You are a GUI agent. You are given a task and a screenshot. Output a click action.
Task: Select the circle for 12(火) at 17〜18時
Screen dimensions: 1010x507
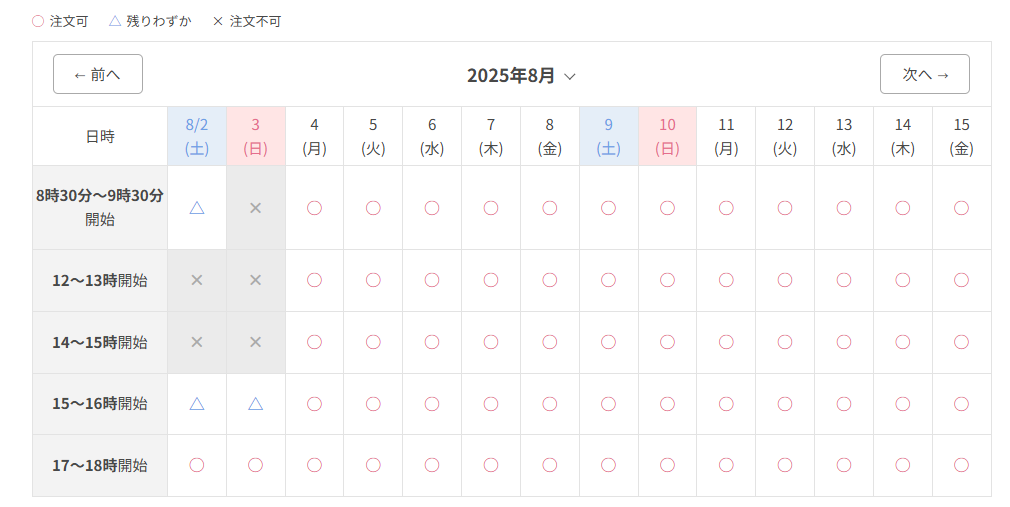[785, 465]
